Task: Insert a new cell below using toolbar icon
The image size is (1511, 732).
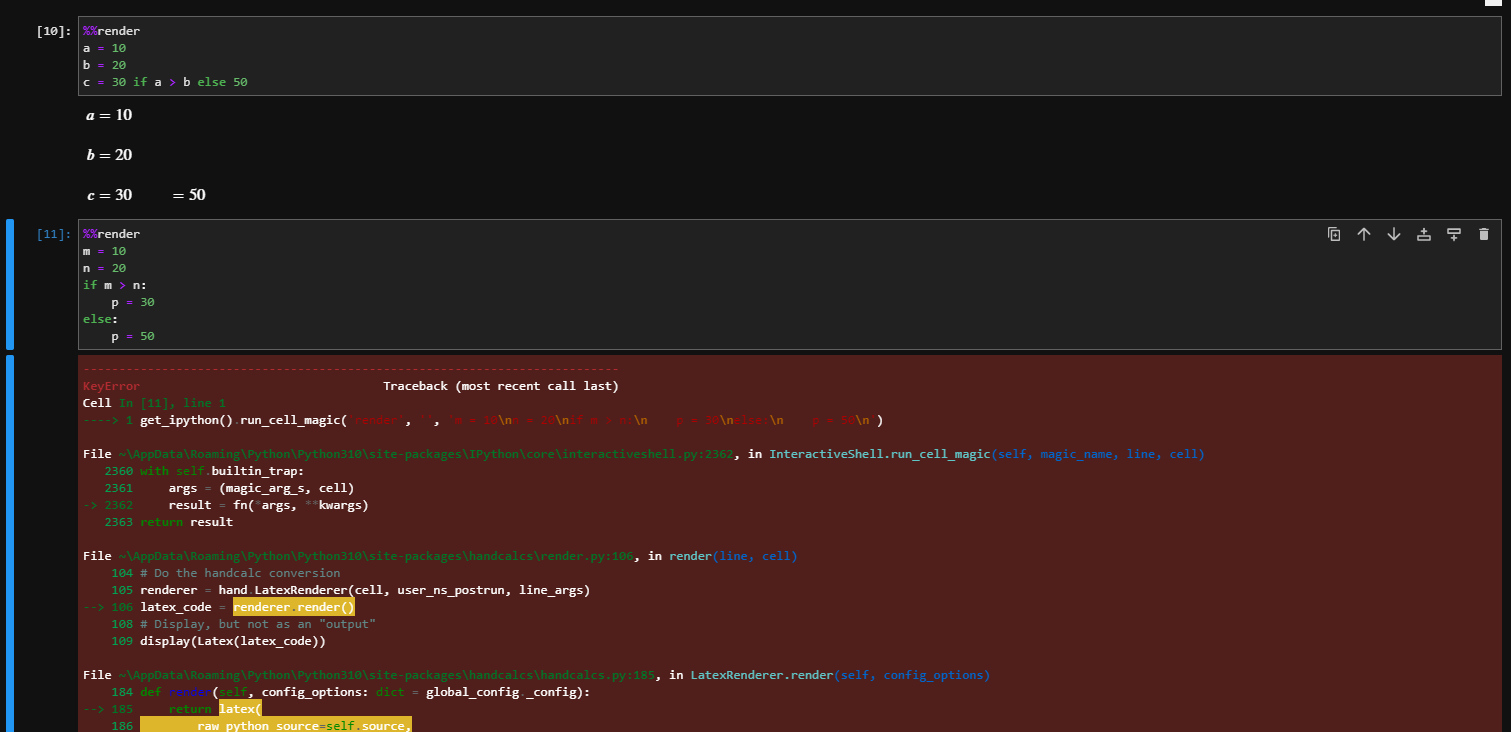Action: pyautogui.click(x=1453, y=233)
